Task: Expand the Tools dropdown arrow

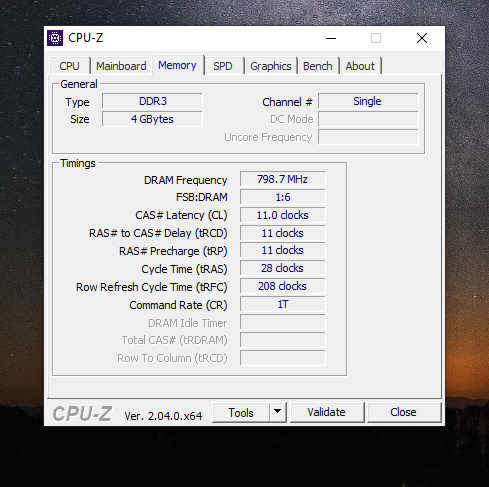Action: click(277, 413)
